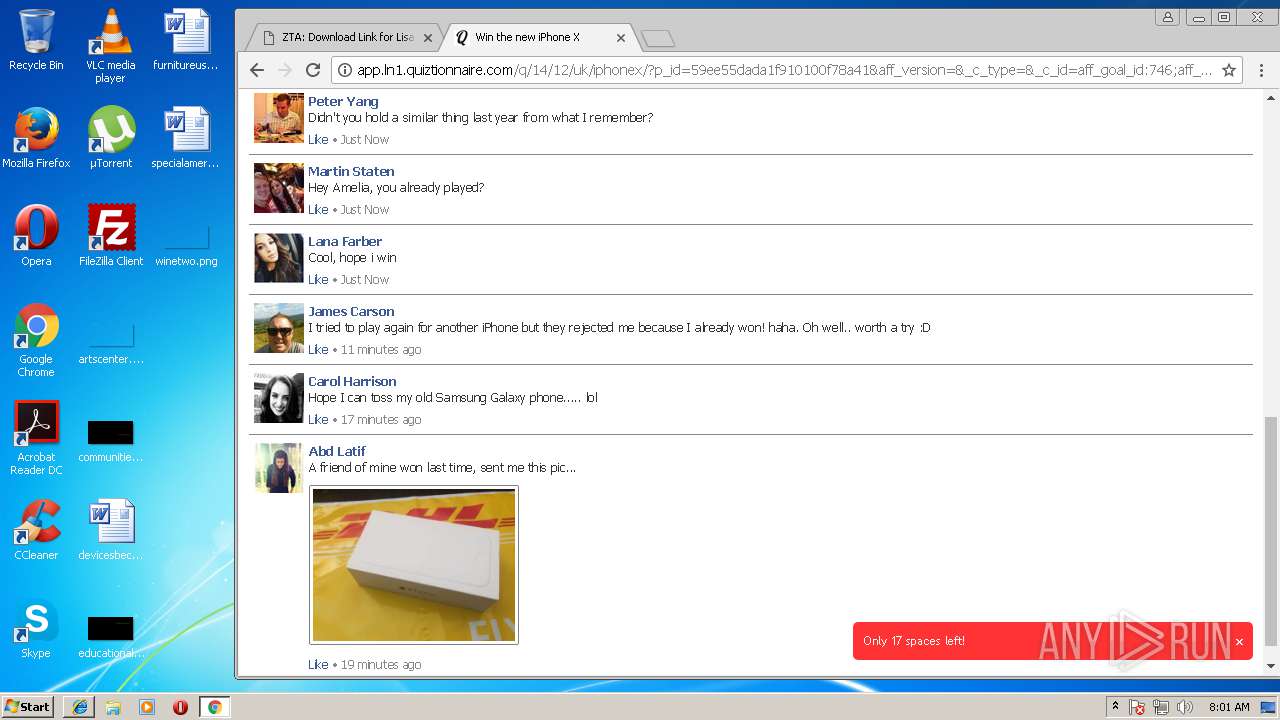Open the furnitureus Word document
The height and width of the screenshot is (720, 1280).
tap(186, 40)
